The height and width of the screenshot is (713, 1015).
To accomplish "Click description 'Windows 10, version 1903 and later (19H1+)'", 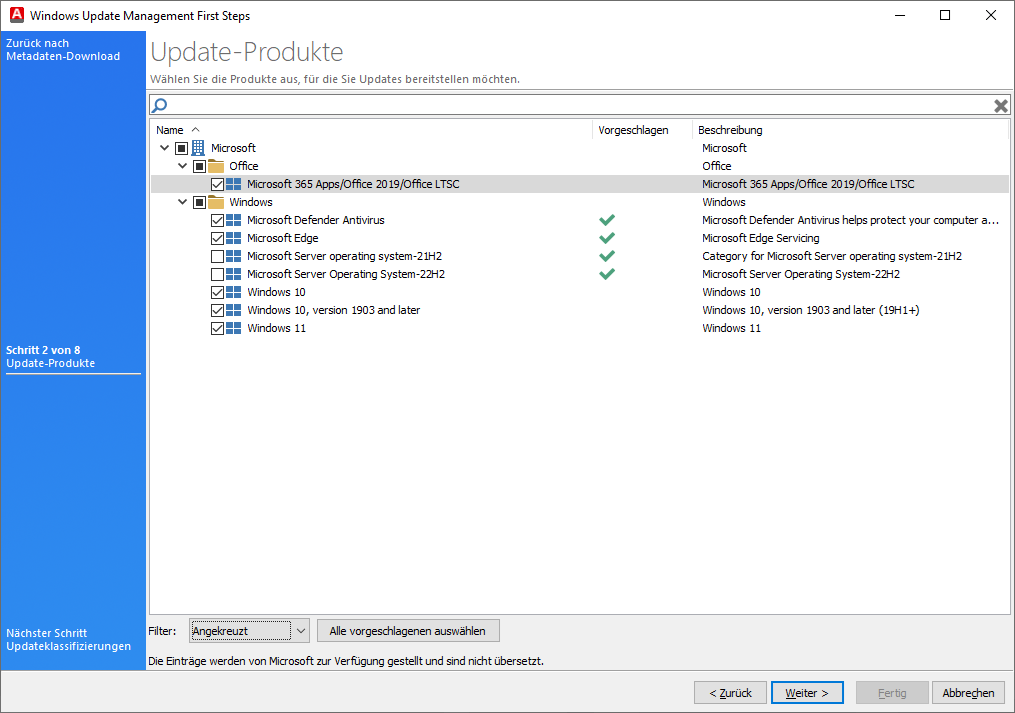I will (x=810, y=310).
